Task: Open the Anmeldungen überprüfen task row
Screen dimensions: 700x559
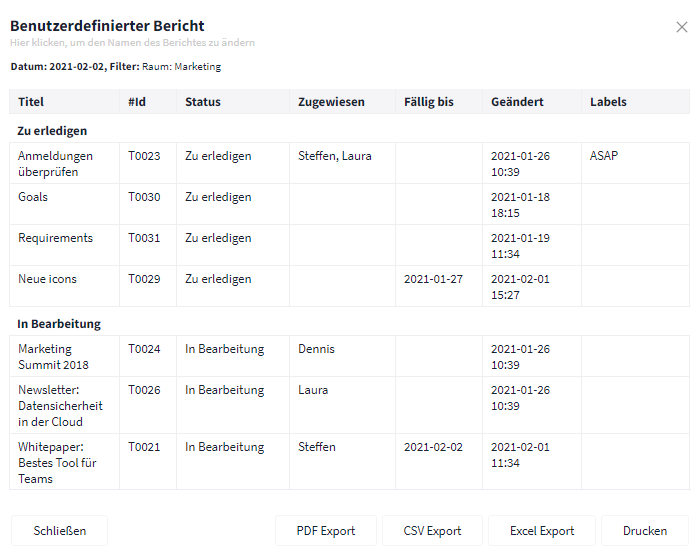Action: (x=350, y=163)
